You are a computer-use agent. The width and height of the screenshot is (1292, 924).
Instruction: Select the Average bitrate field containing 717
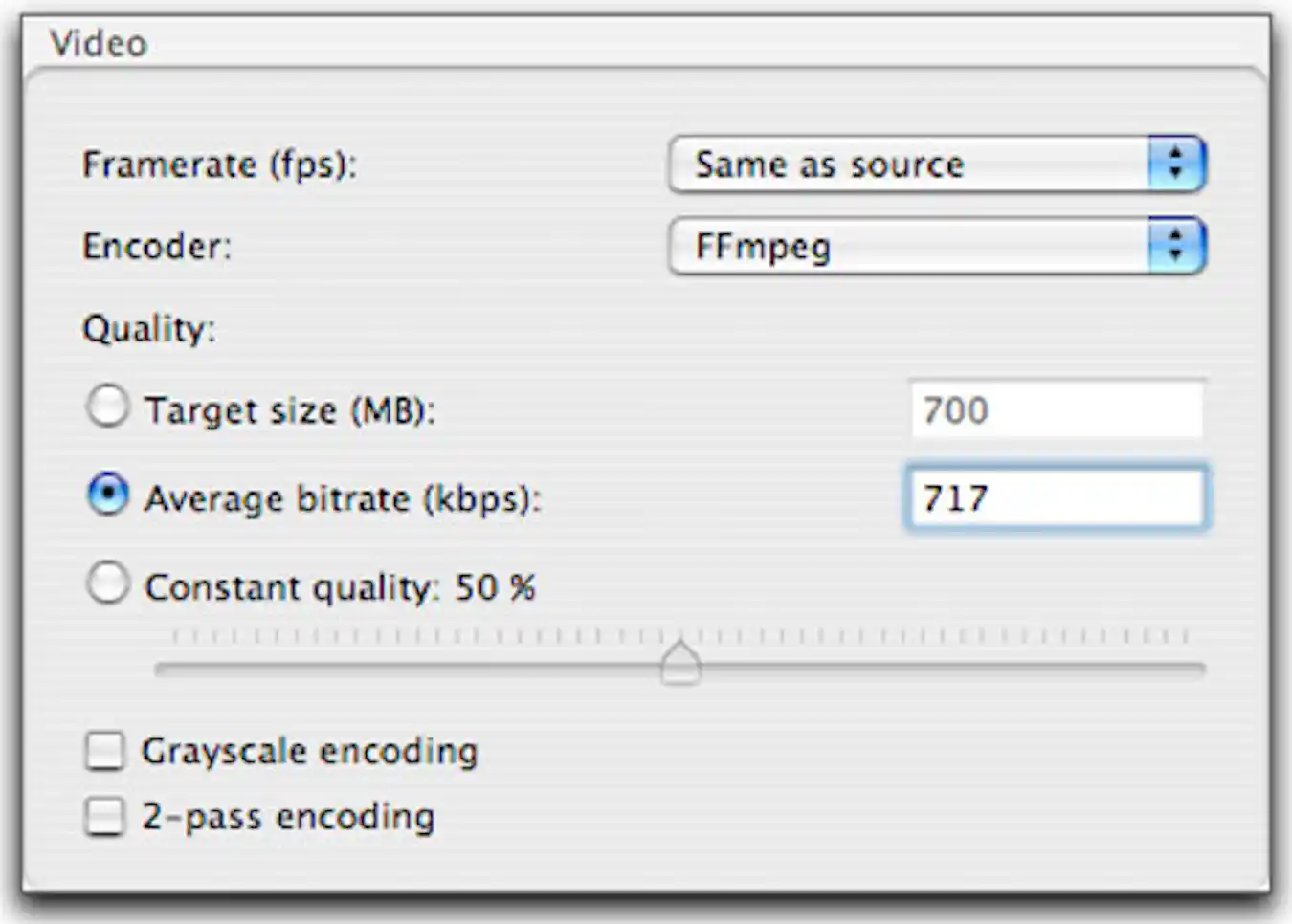coord(1058,497)
